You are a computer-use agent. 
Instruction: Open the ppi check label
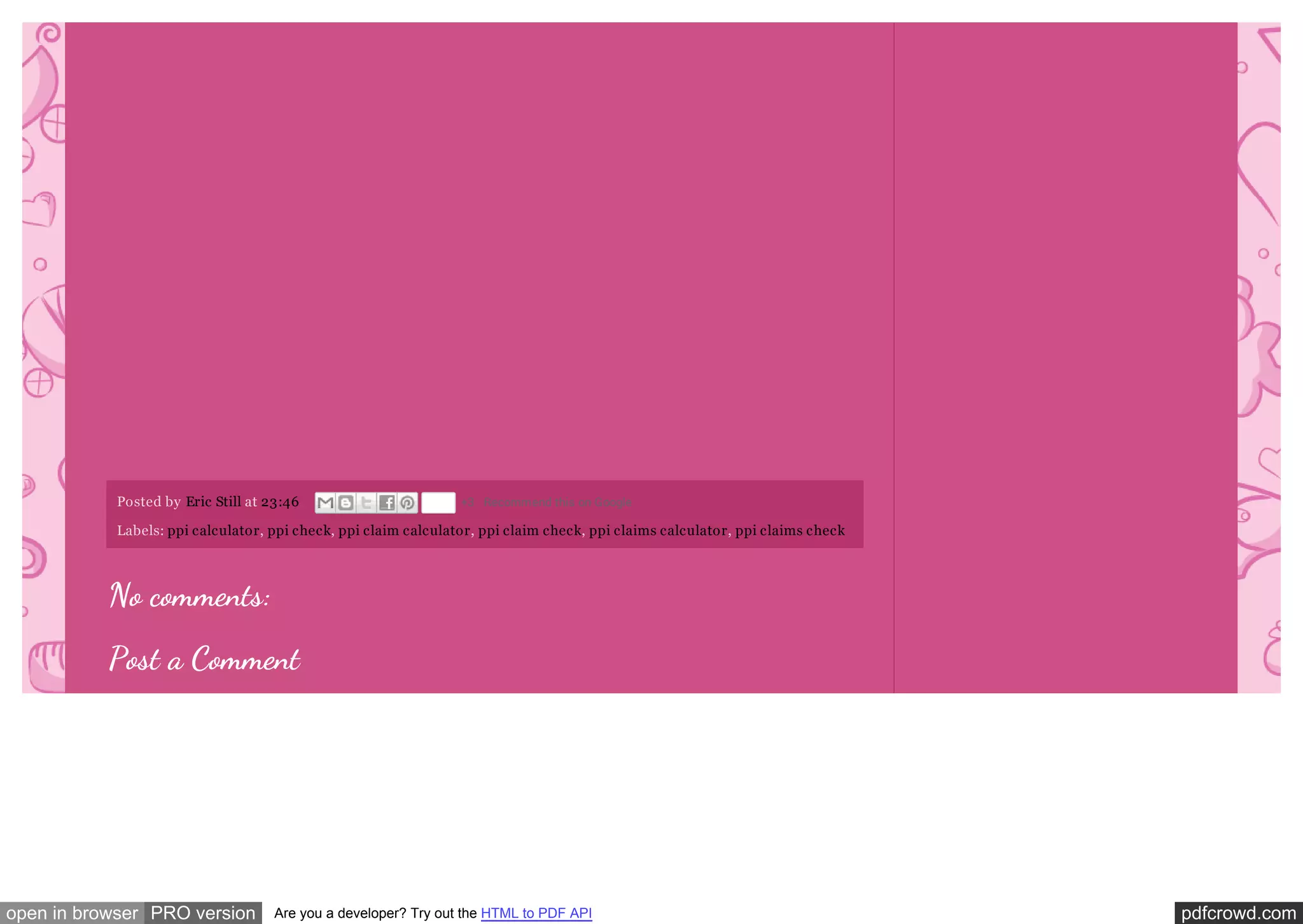[x=299, y=530]
